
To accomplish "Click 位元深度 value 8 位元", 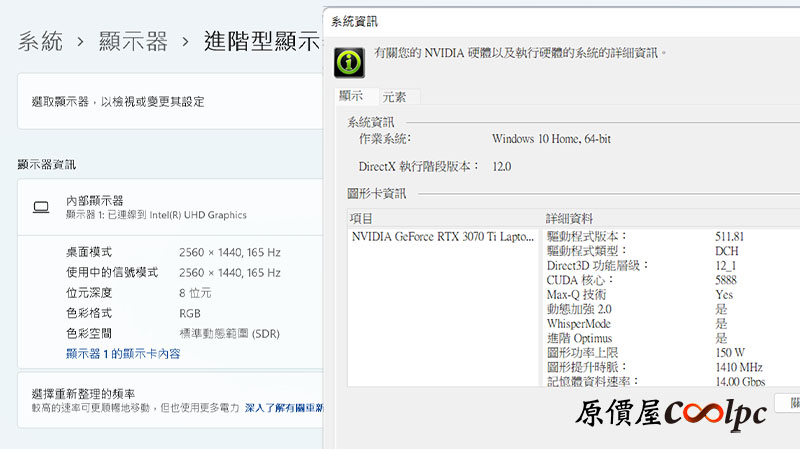I will tap(195, 293).
